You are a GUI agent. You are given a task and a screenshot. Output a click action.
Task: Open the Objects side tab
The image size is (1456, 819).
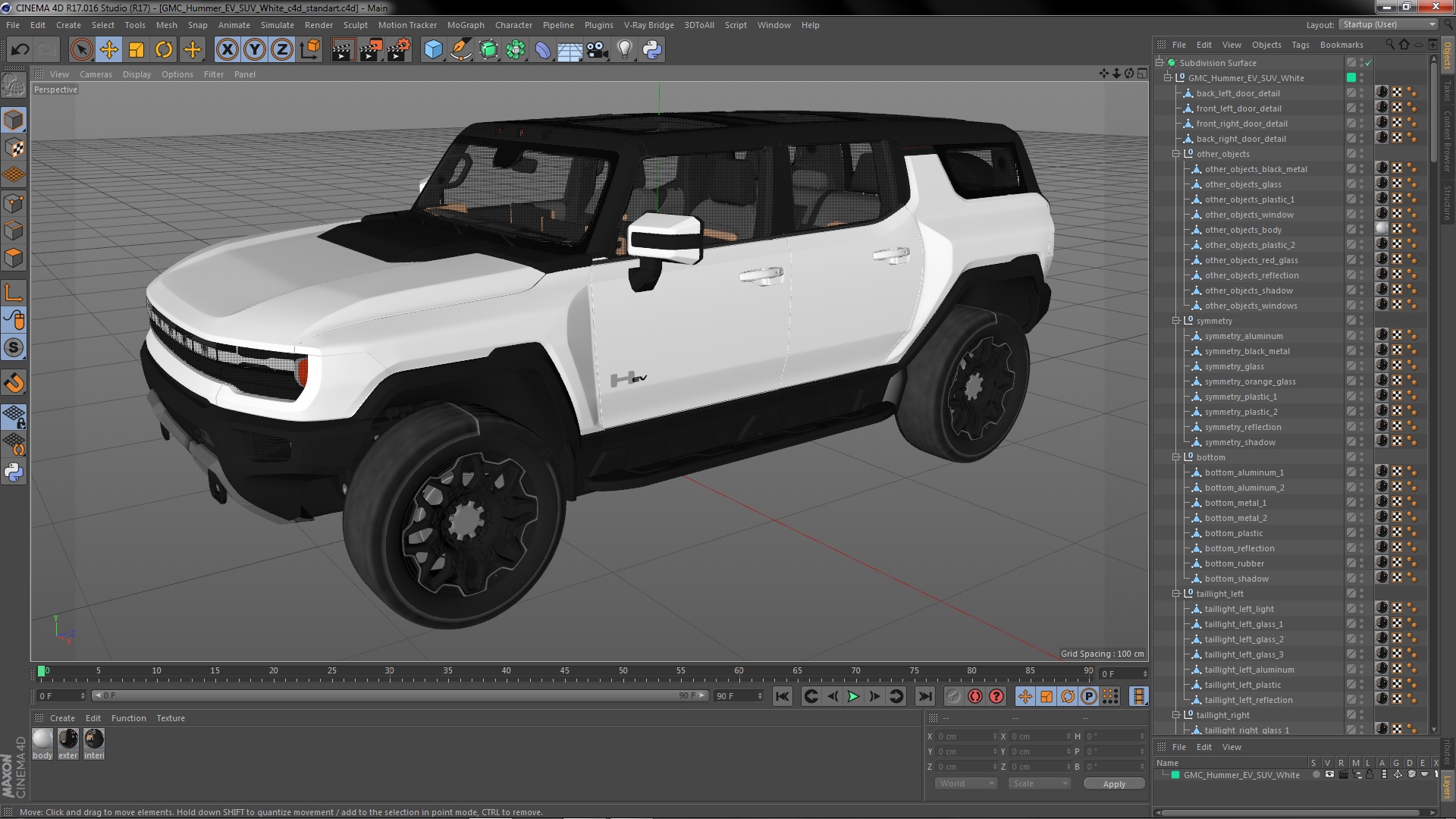pos(1448,55)
